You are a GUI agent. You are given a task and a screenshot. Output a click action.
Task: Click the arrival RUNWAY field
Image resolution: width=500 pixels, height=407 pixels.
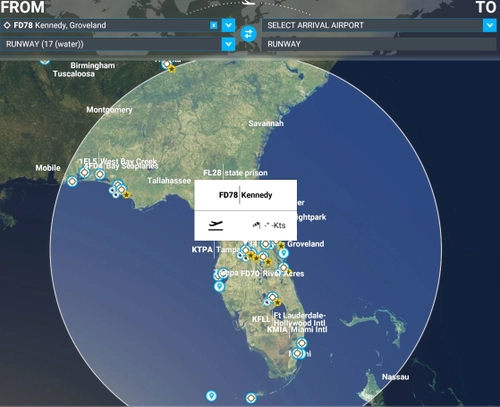point(379,44)
